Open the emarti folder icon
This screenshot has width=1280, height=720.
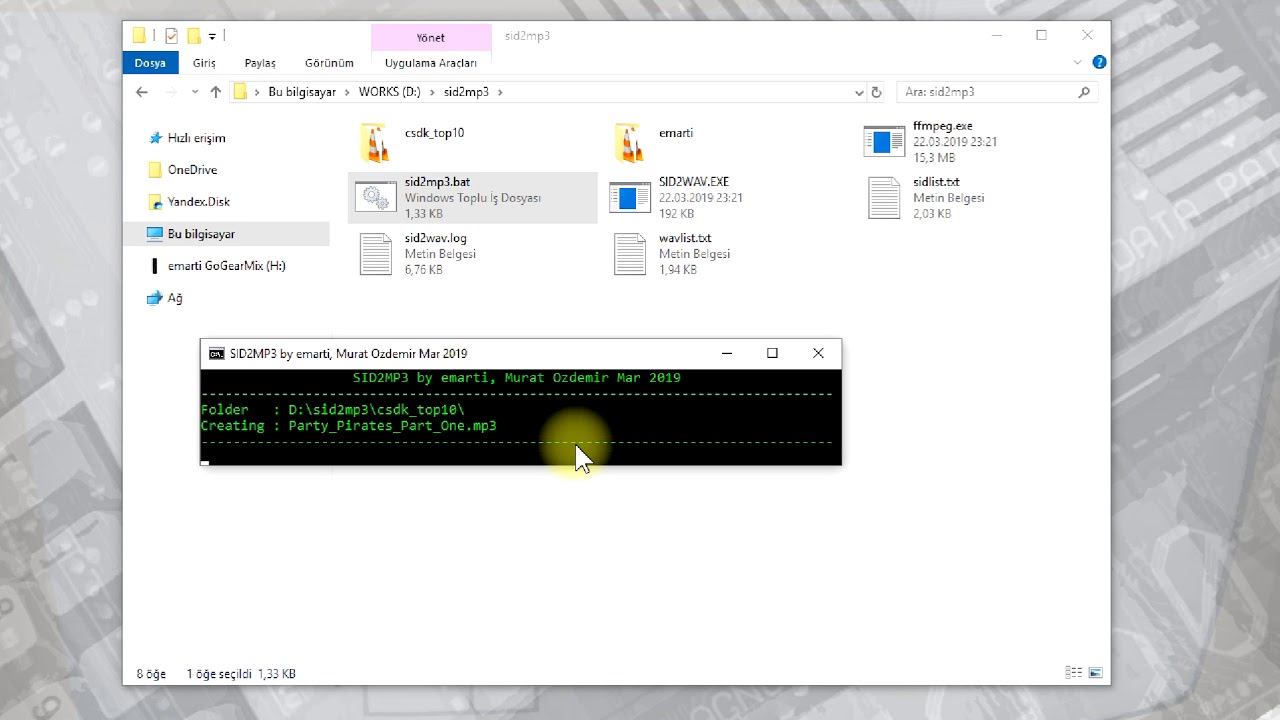pos(629,142)
